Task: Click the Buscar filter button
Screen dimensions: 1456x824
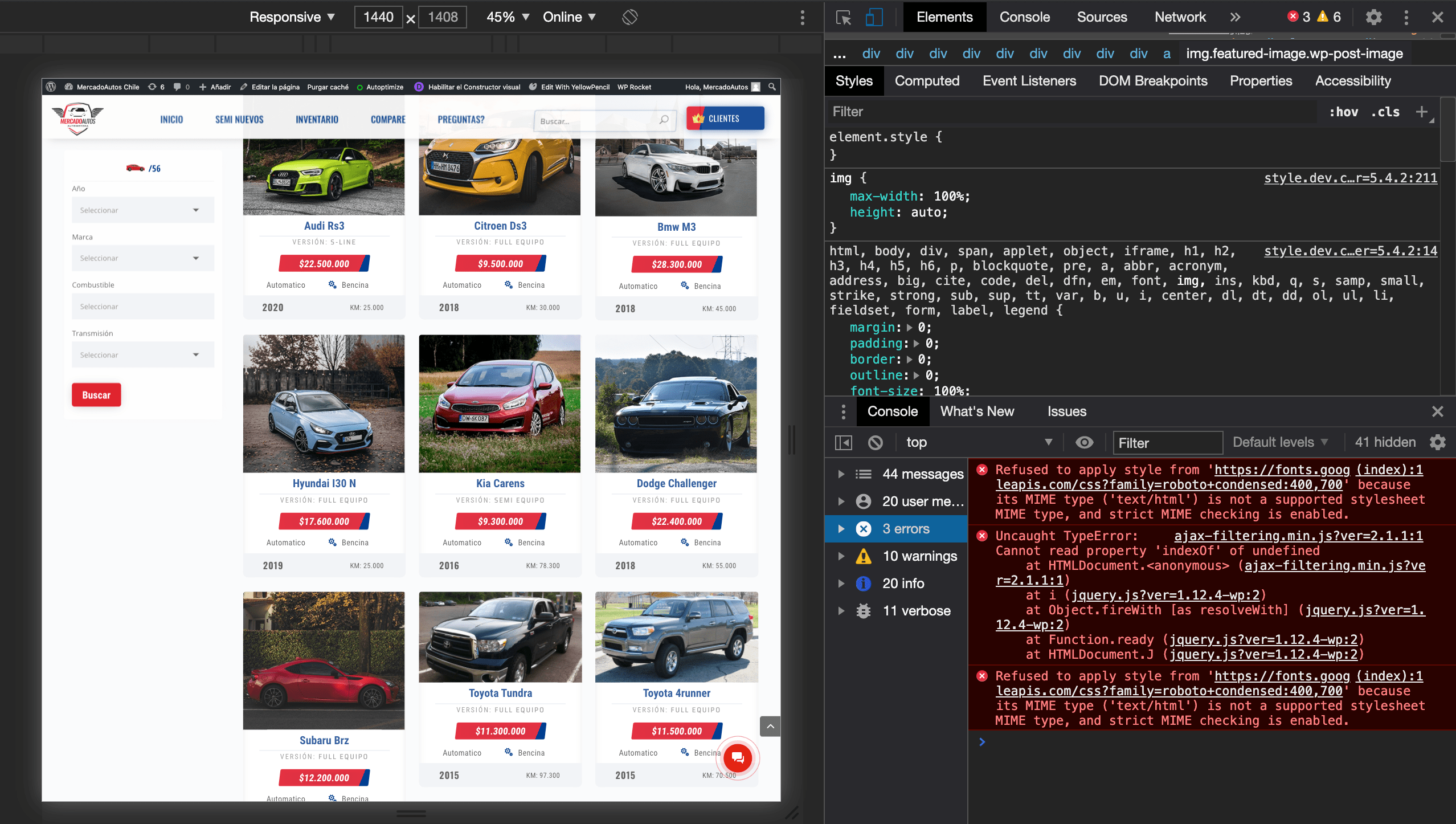Action: point(96,395)
